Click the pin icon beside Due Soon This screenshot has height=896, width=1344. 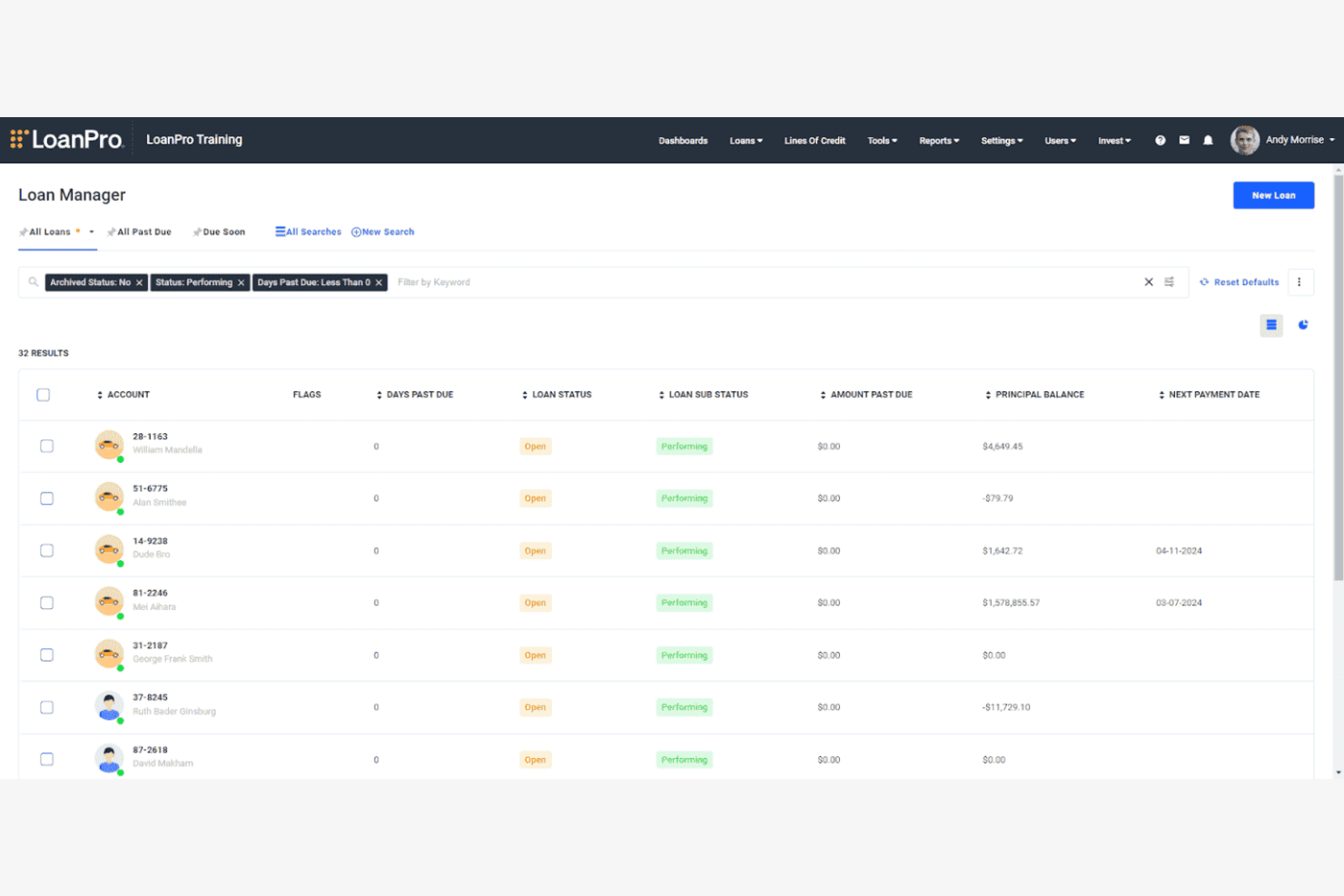[196, 231]
